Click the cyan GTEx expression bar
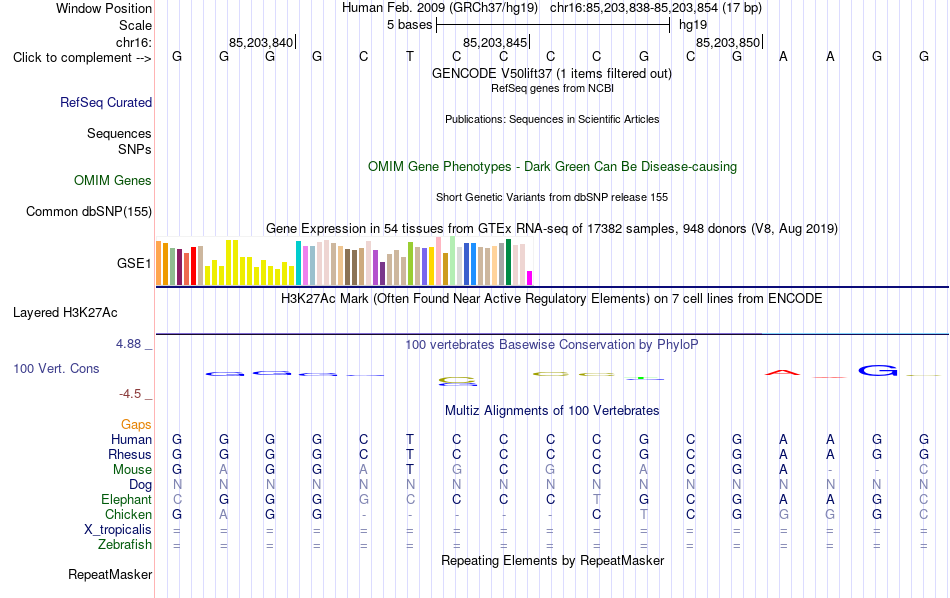 coord(299,263)
